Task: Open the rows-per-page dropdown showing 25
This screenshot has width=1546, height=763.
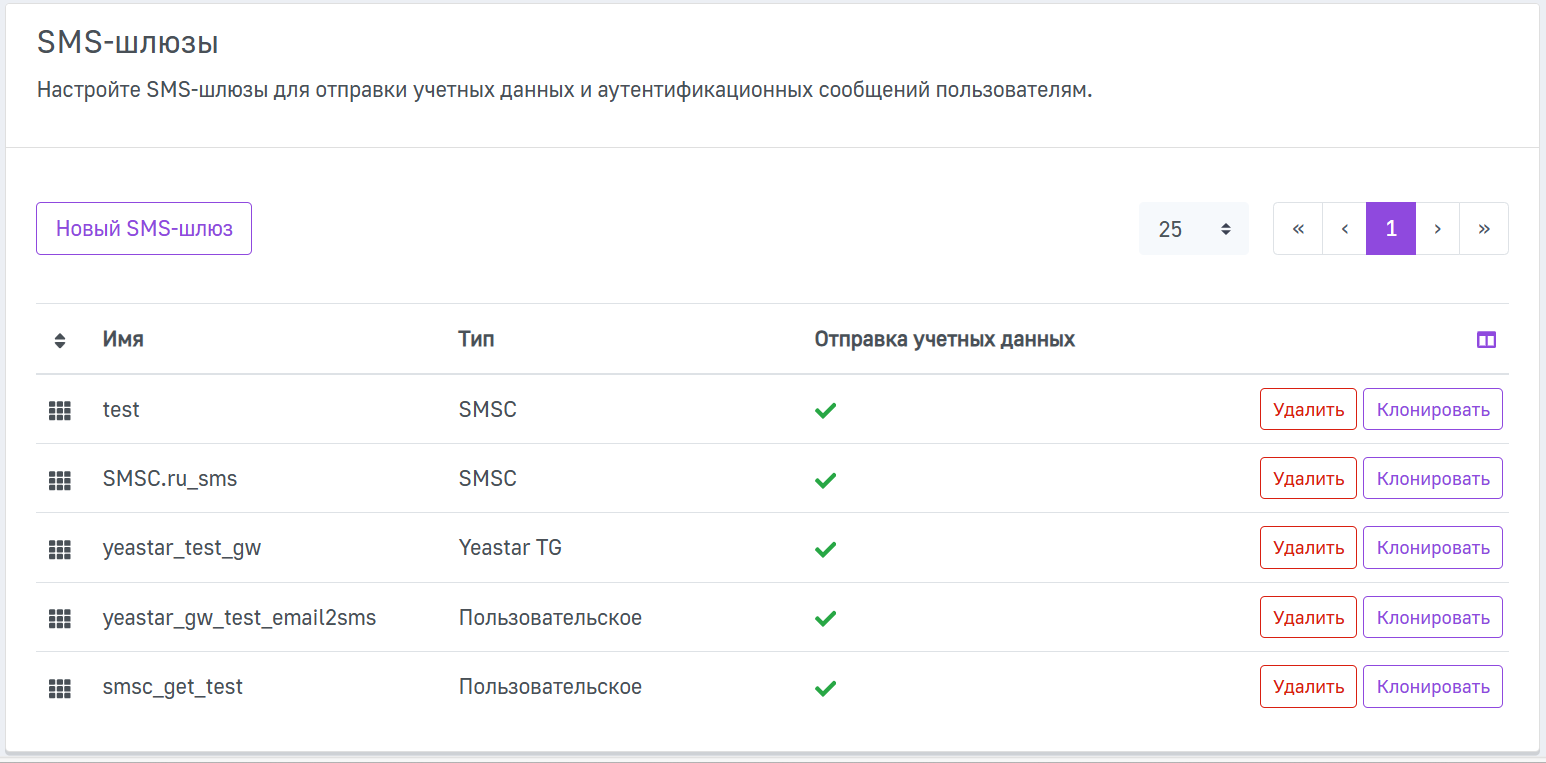Action: [x=1193, y=229]
